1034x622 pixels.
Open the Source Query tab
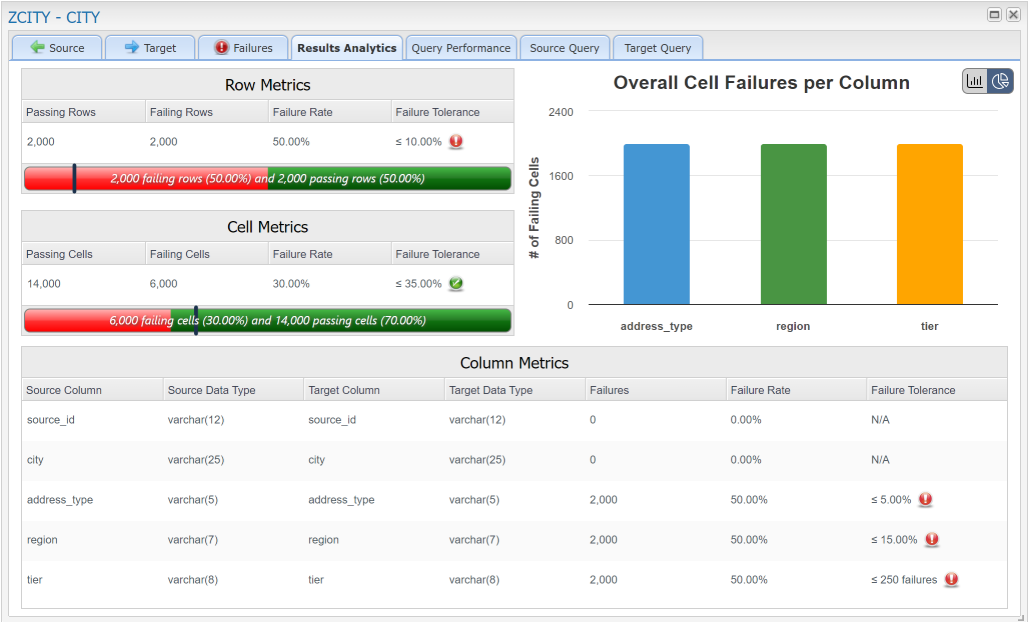pos(564,48)
